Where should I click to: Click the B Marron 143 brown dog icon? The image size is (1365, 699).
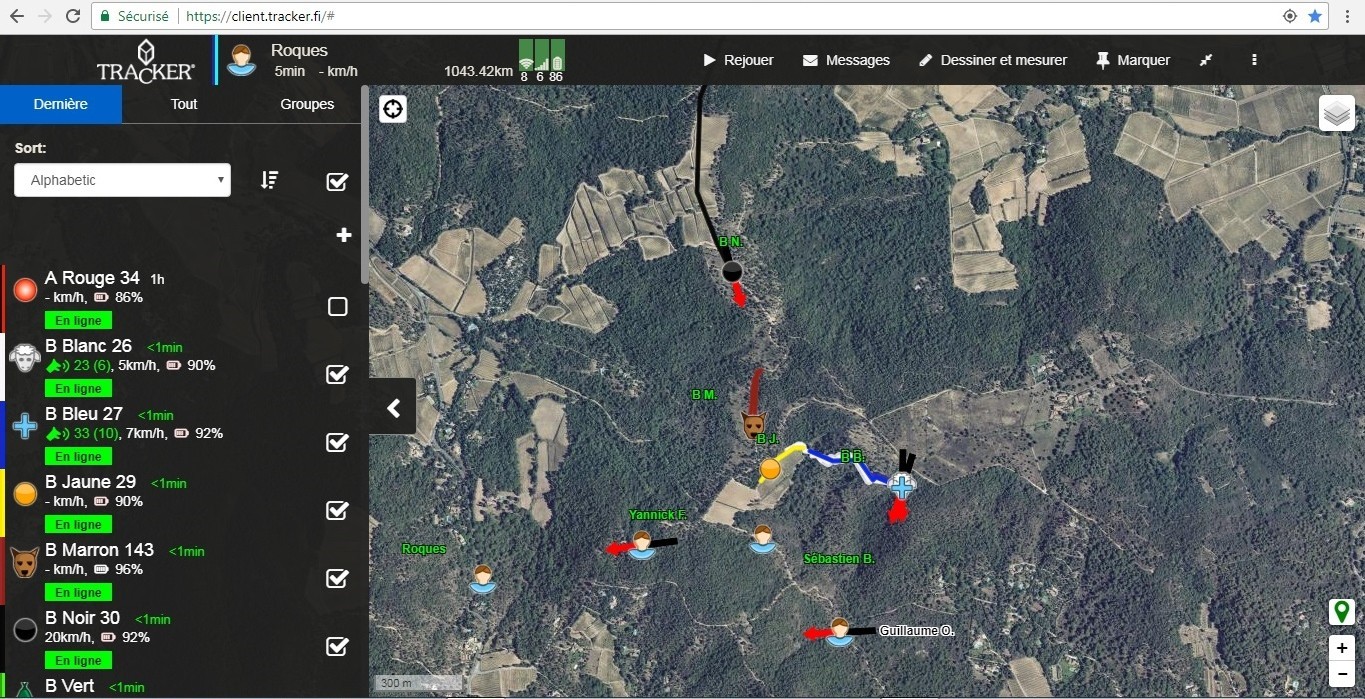click(24, 561)
